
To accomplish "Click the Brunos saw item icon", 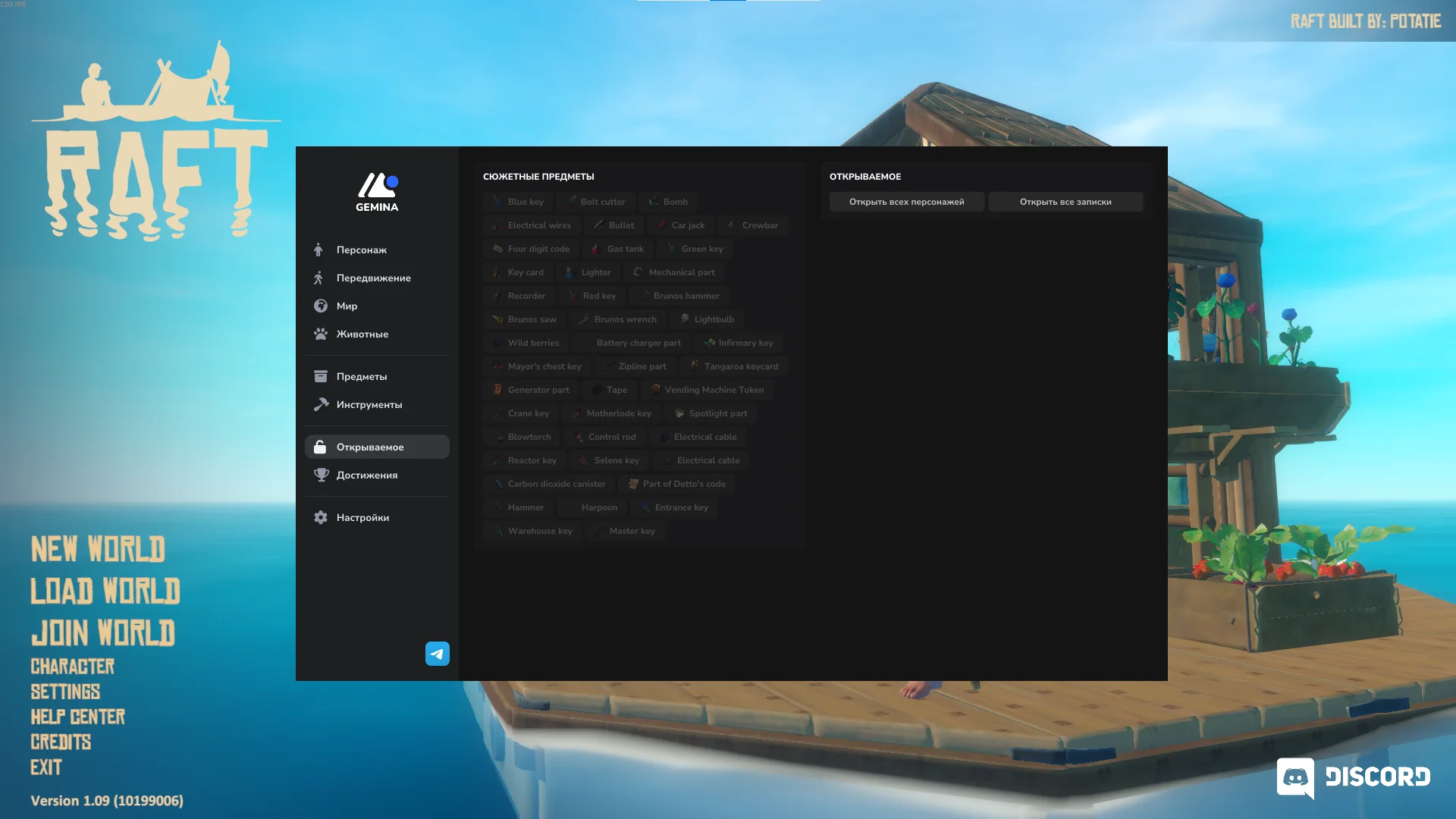I will 497,319.
